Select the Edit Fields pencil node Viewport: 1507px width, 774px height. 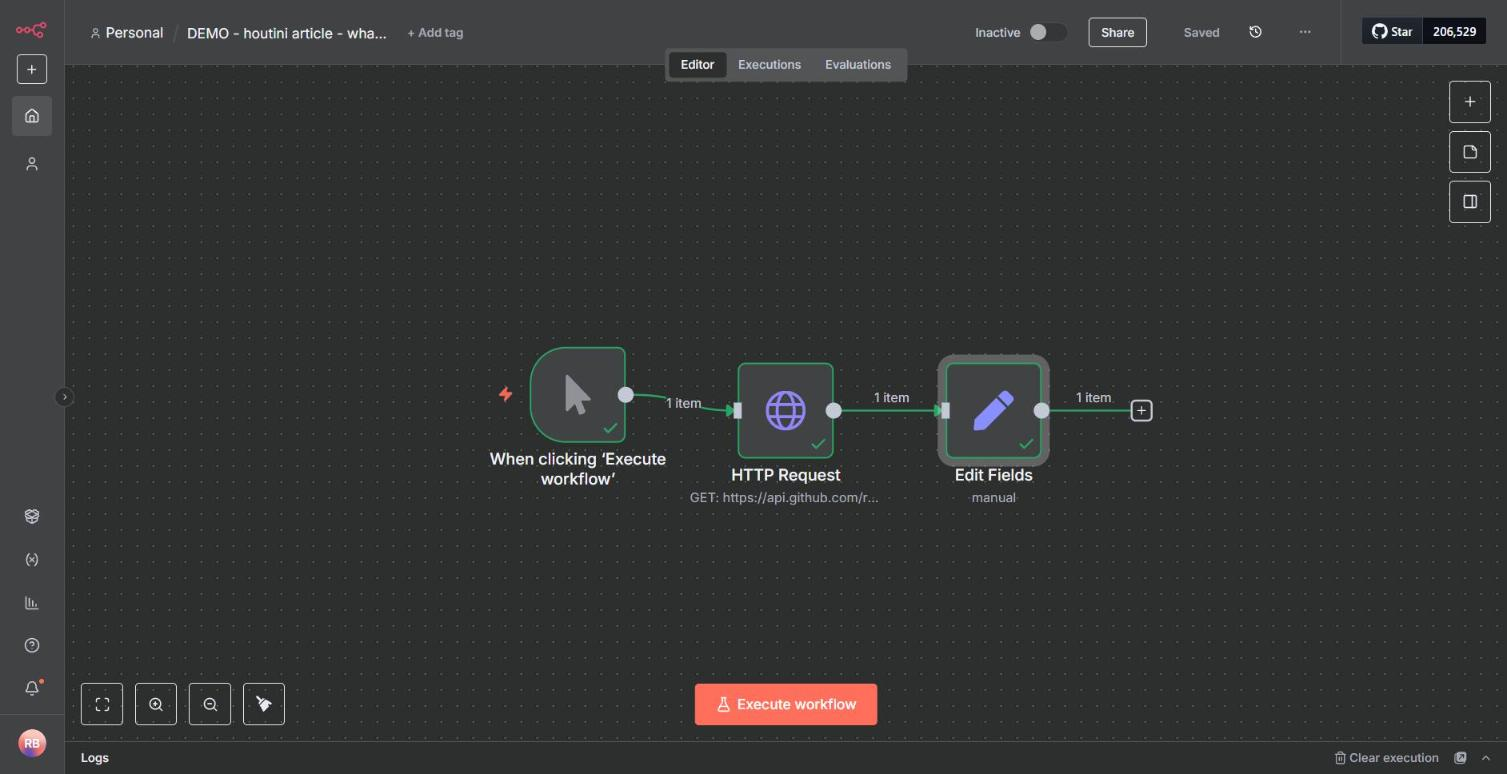click(993, 410)
